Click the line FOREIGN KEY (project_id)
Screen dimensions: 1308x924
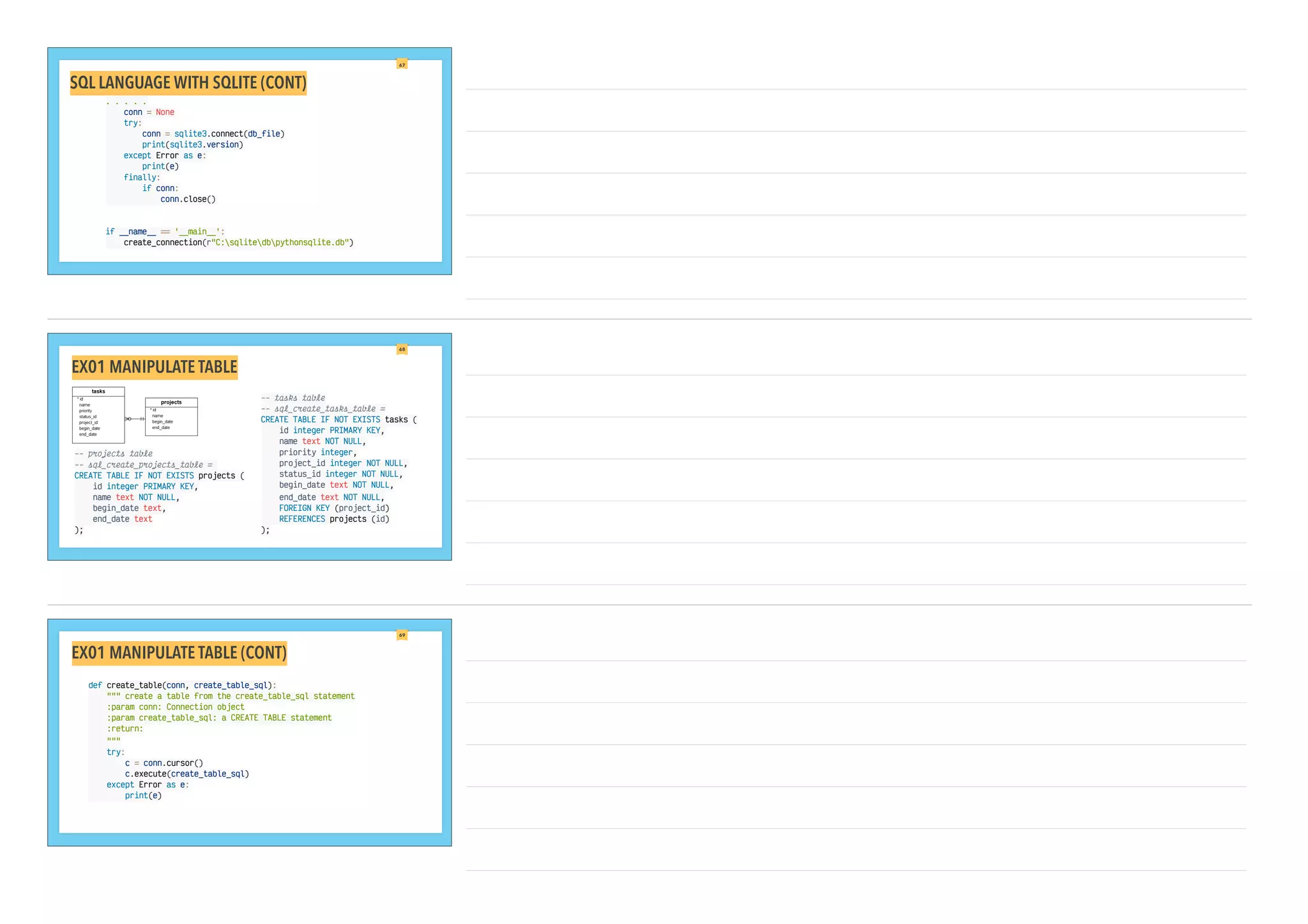334,508
